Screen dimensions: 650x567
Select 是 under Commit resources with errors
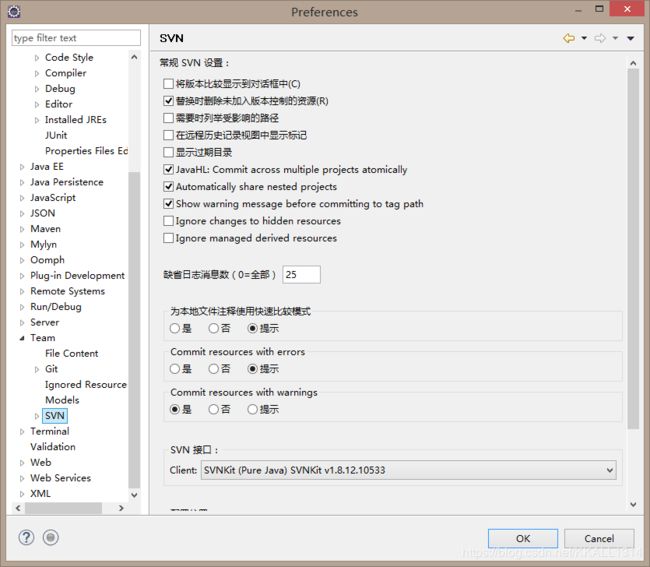coord(175,368)
